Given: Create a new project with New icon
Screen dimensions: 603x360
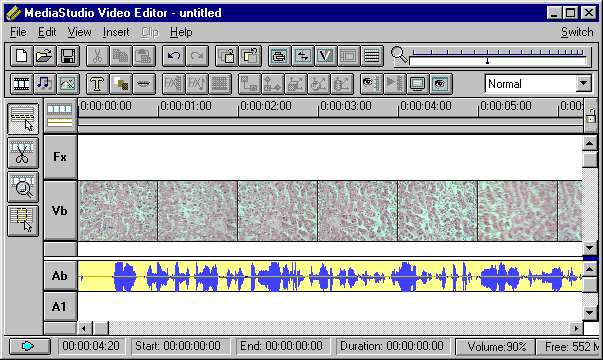Looking at the screenshot, I should pyautogui.click(x=21, y=56).
